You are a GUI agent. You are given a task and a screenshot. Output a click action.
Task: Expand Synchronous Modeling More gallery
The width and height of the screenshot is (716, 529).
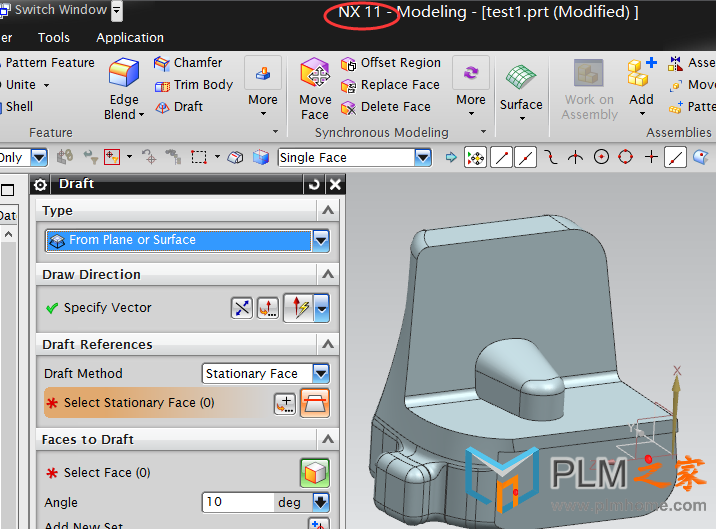click(471, 88)
